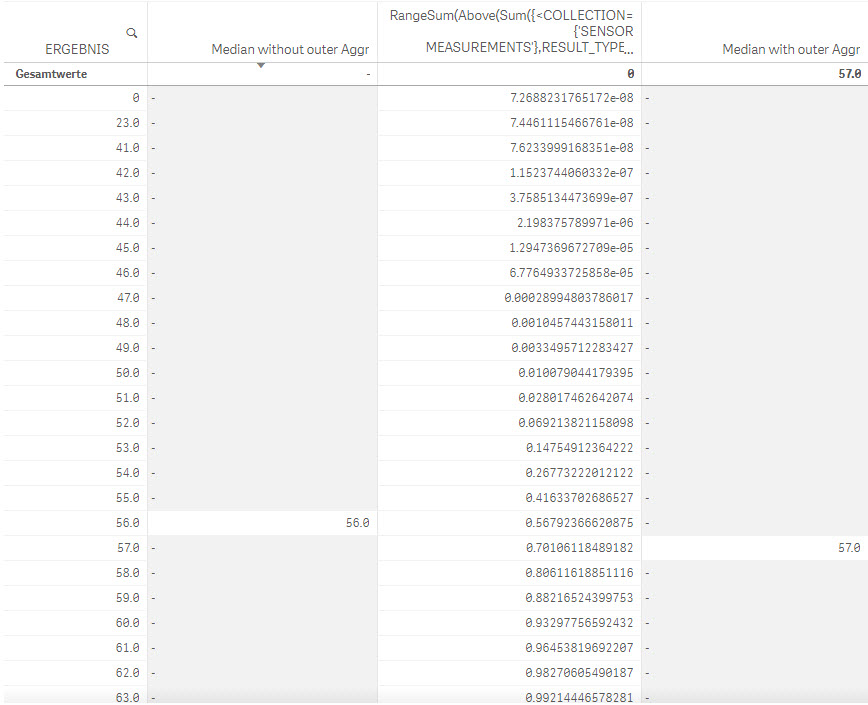Viewport: 868px width, 705px height.
Task: Select ERGEBNIS value 45.0
Action: click(128, 248)
